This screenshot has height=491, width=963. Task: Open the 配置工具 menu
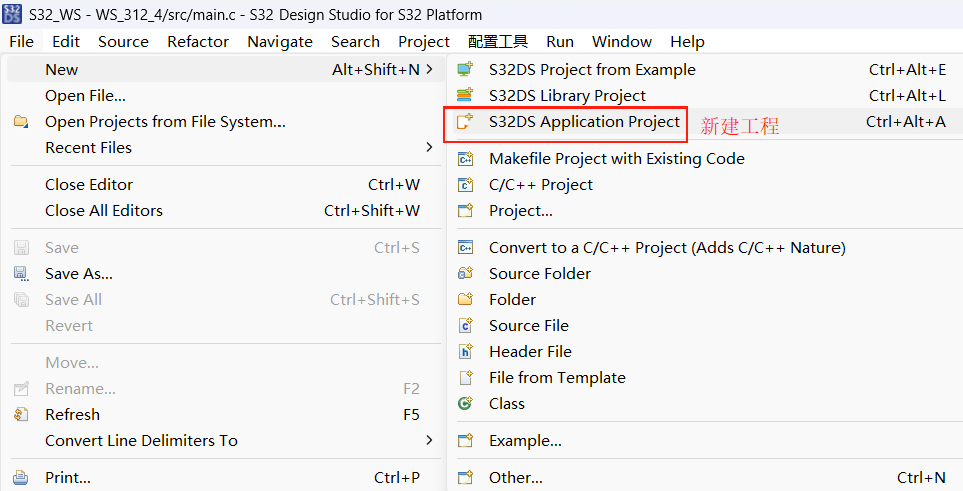[x=497, y=42]
